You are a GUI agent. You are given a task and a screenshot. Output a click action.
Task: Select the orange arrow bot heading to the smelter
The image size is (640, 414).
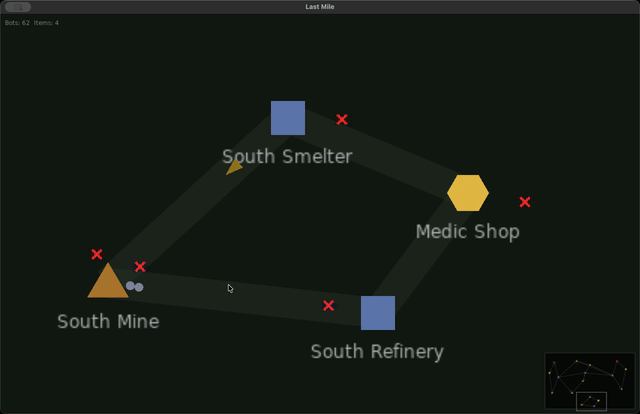click(x=234, y=167)
